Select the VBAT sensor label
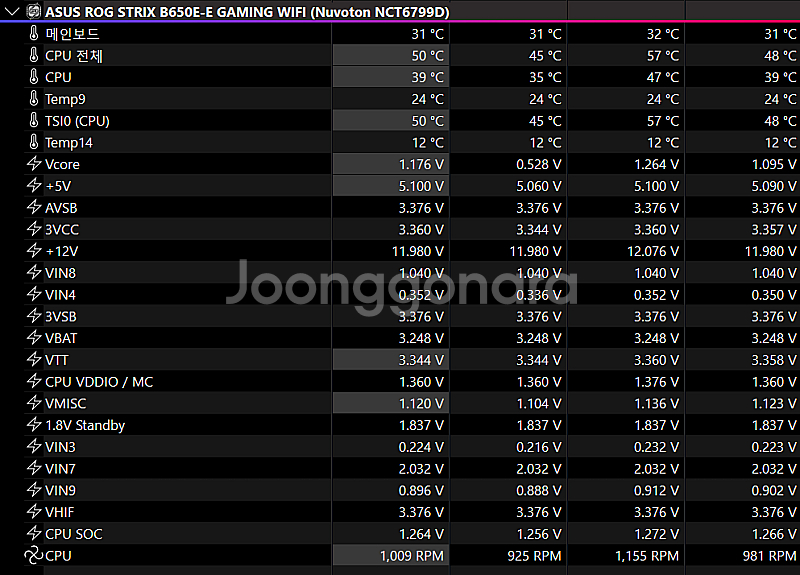 (61, 338)
